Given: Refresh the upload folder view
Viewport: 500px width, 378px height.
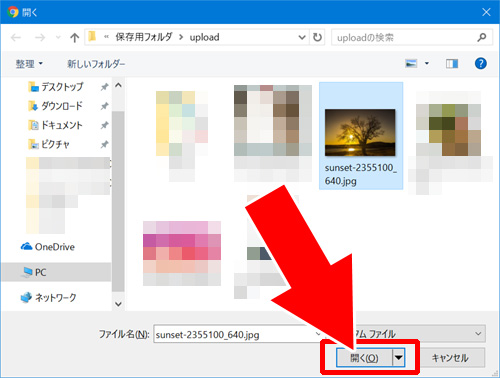Looking at the screenshot, I should [x=317, y=37].
